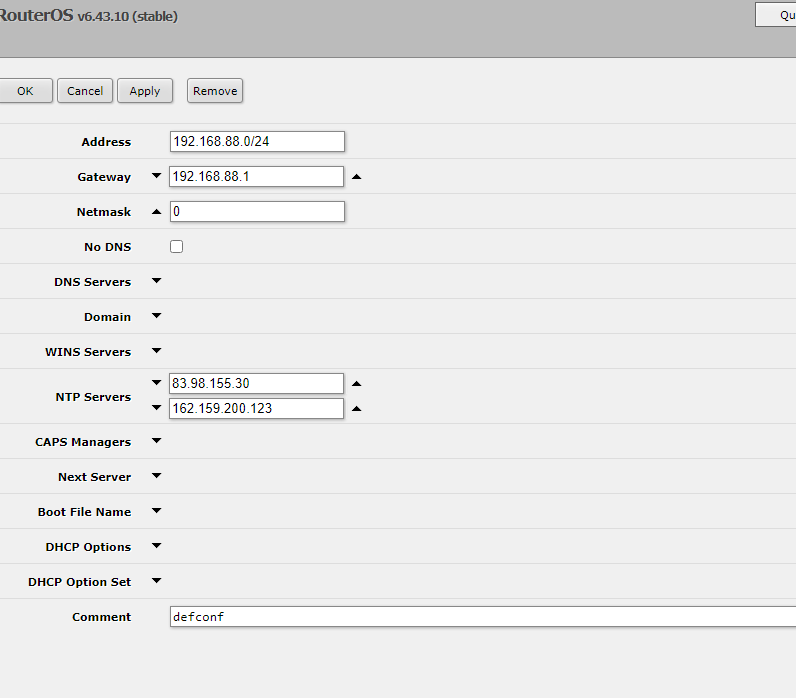
Task: Expand the Boot File Name field
Action: [x=156, y=512]
